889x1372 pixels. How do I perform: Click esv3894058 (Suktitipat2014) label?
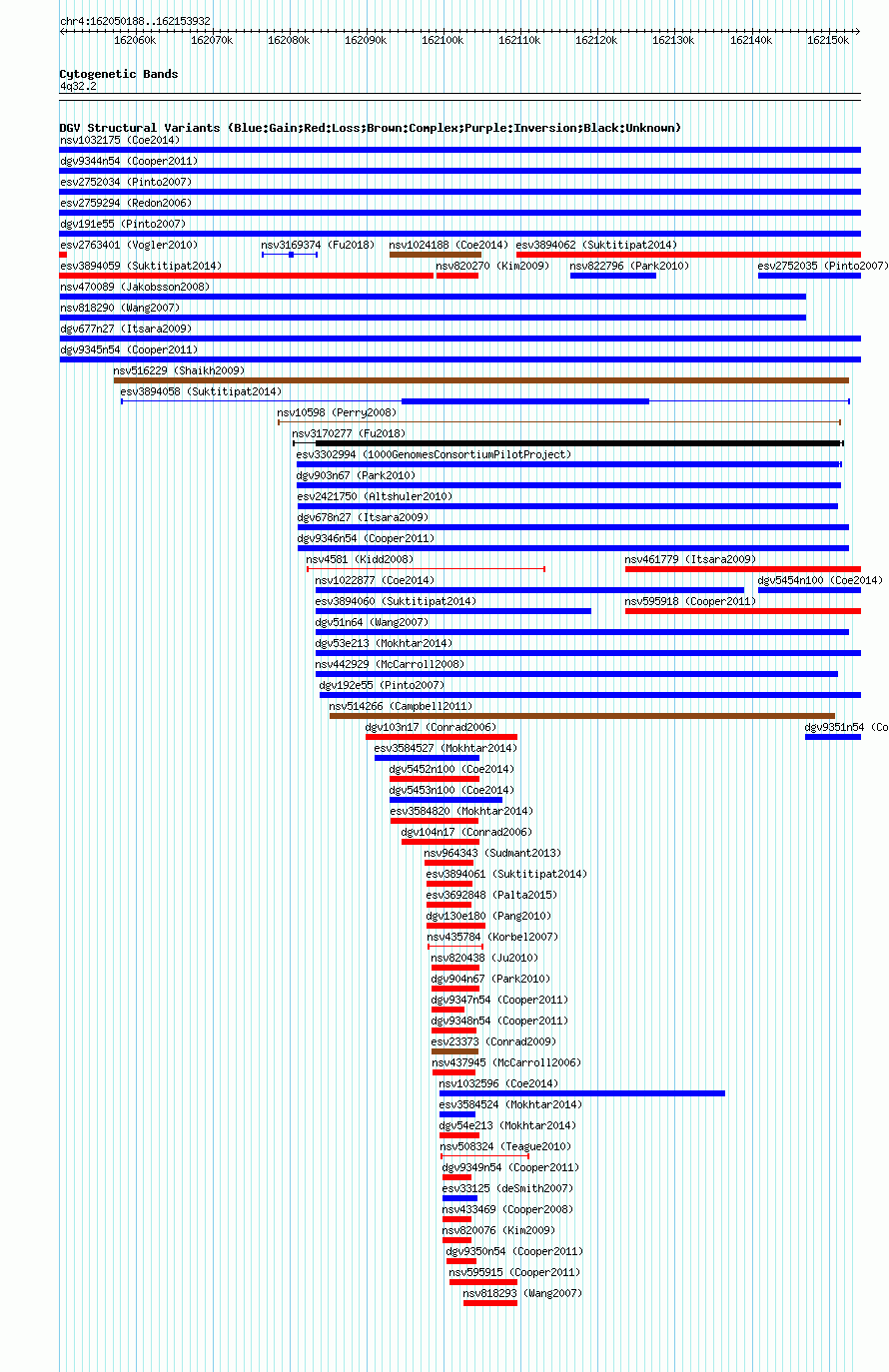pyautogui.click(x=201, y=391)
